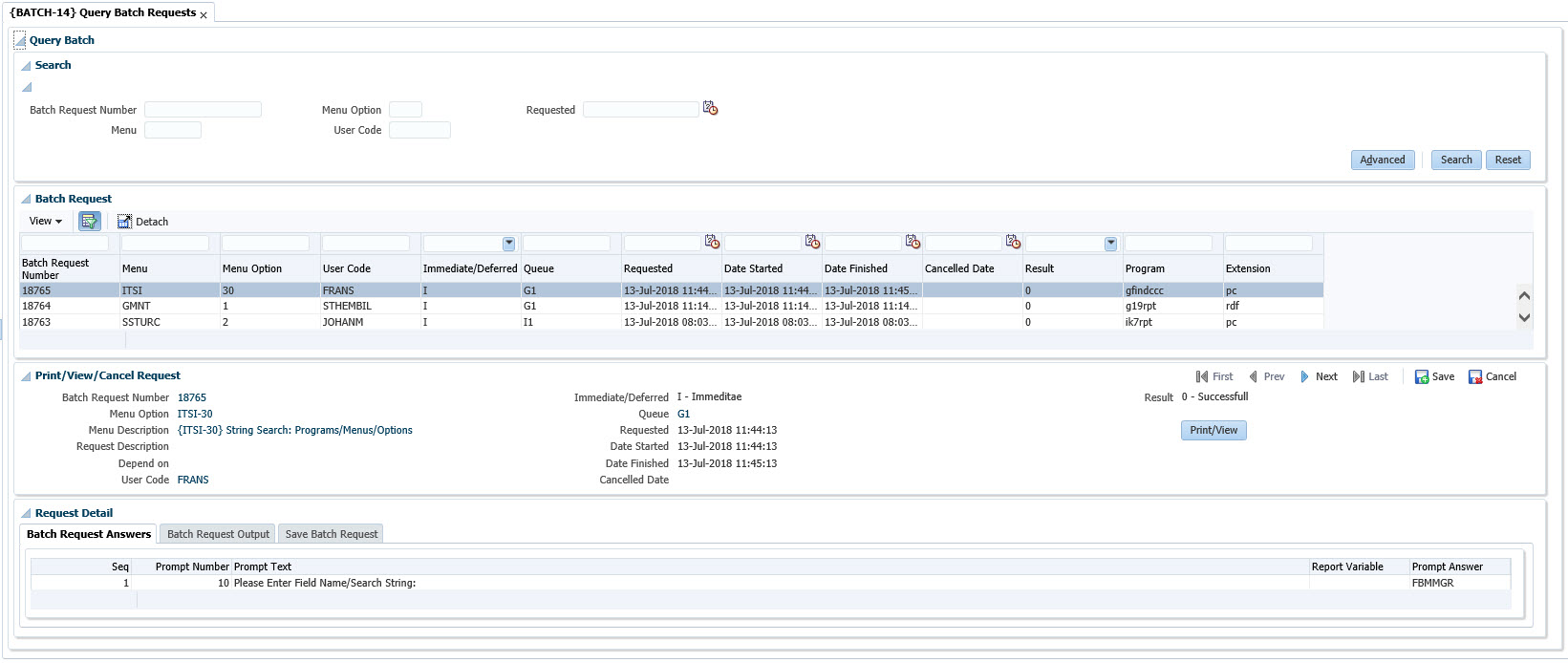Collapse the Request Detail section
Image resolution: width=1568 pixels, height=663 pixels.
[26, 514]
